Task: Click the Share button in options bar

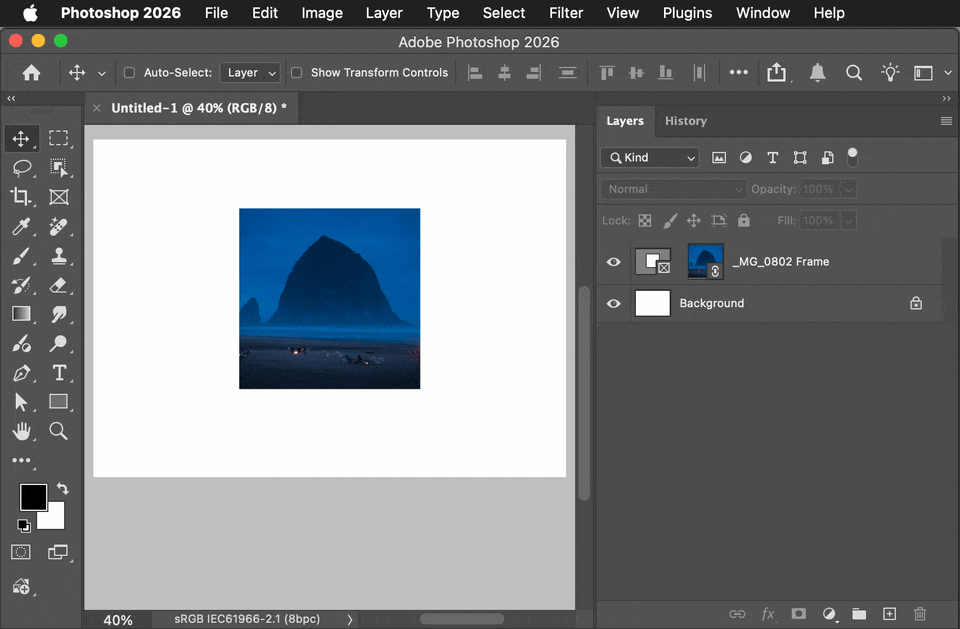Action: pyautogui.click(x=776, y=73)
